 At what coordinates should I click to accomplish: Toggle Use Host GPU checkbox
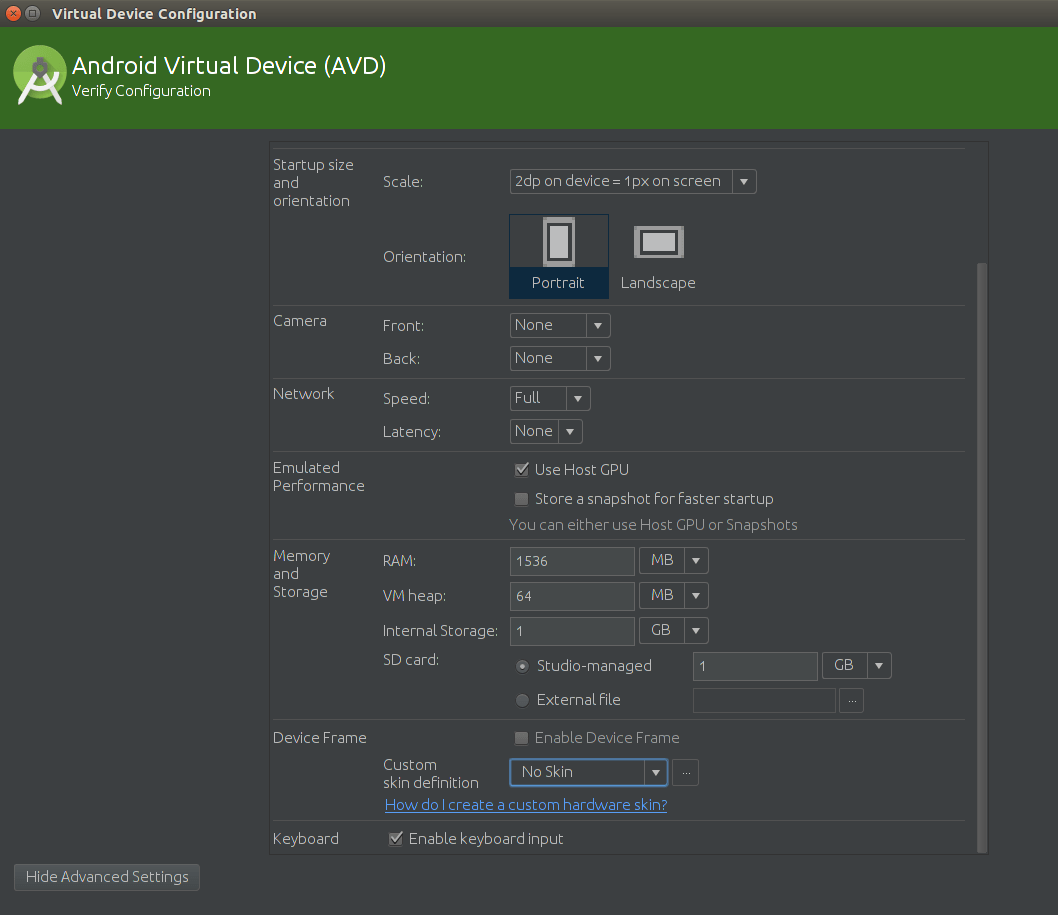522,470
